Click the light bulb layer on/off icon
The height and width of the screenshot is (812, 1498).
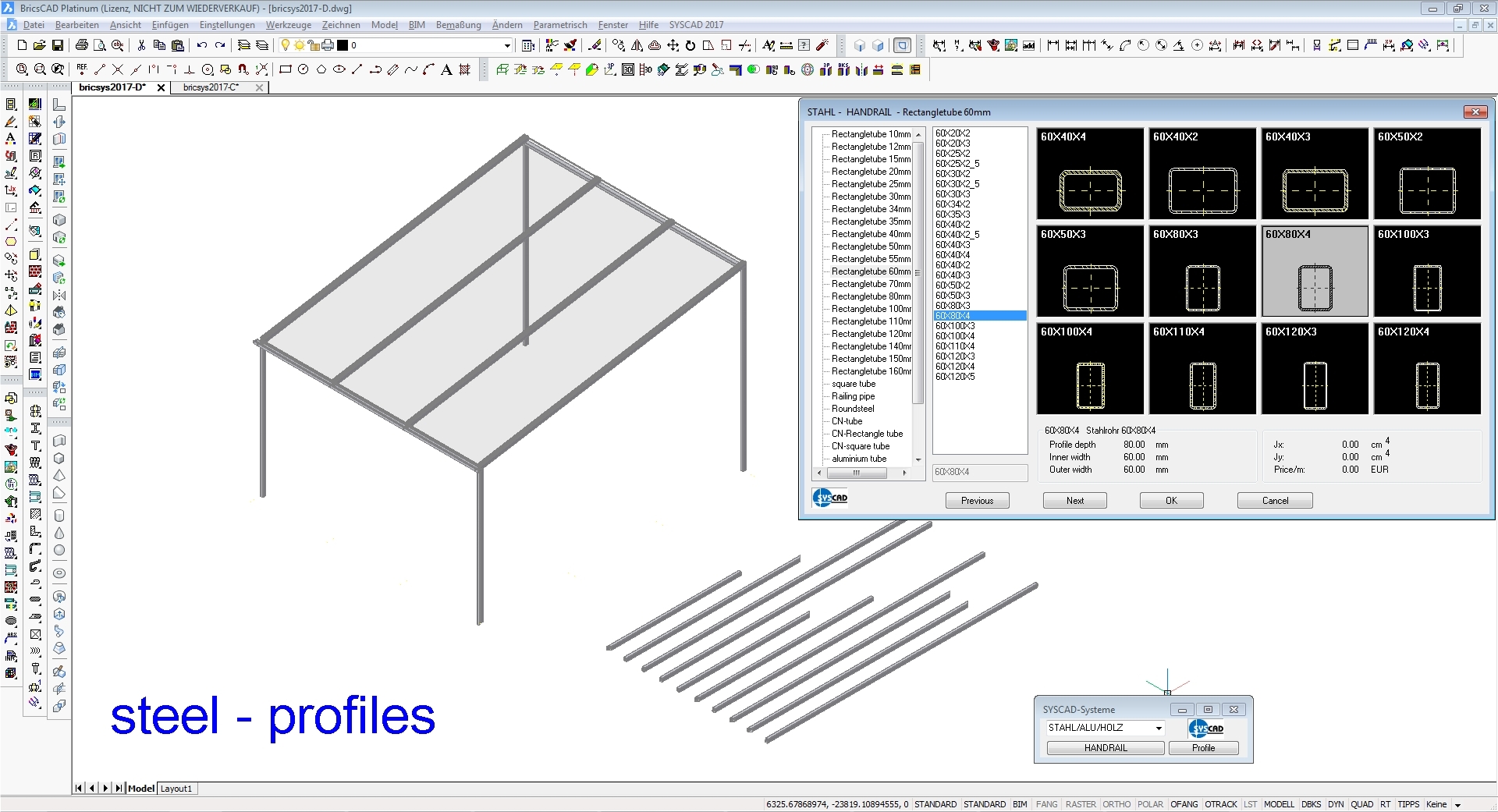point(286,45)
